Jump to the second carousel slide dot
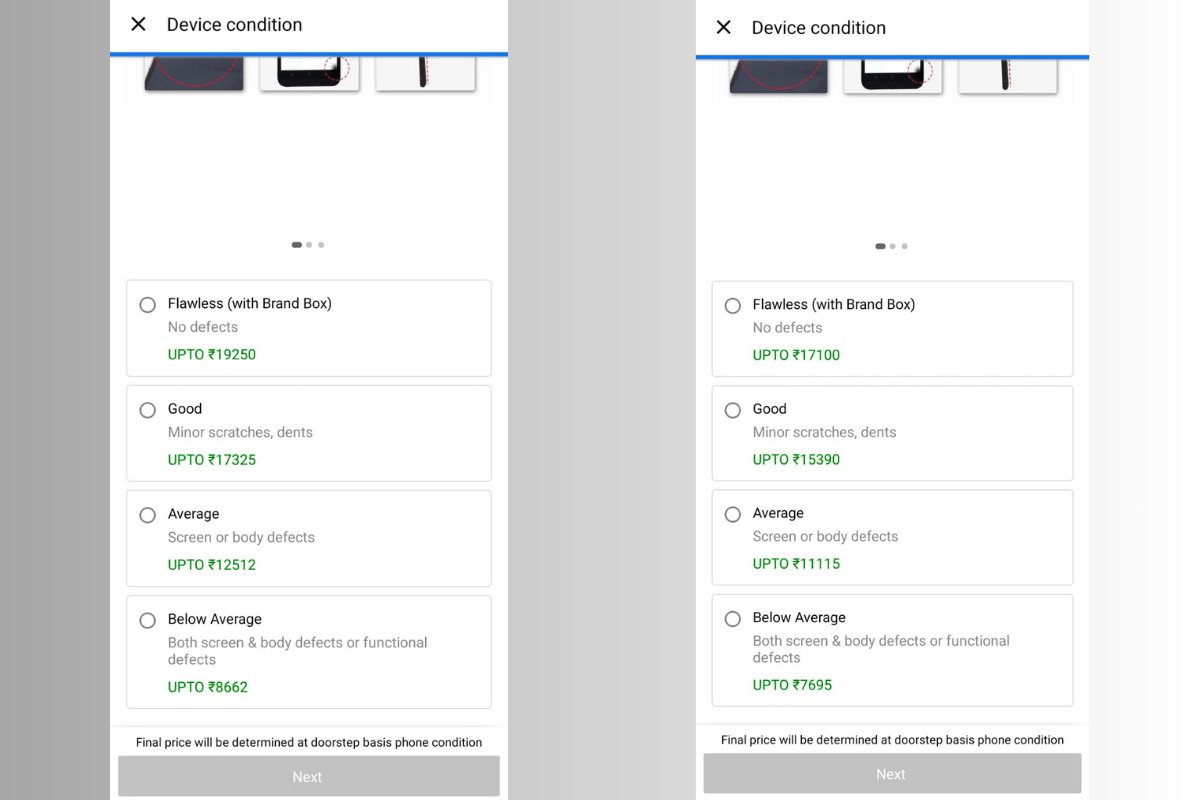Screen dimensions: 1200x800 click(x=308, y=244)
